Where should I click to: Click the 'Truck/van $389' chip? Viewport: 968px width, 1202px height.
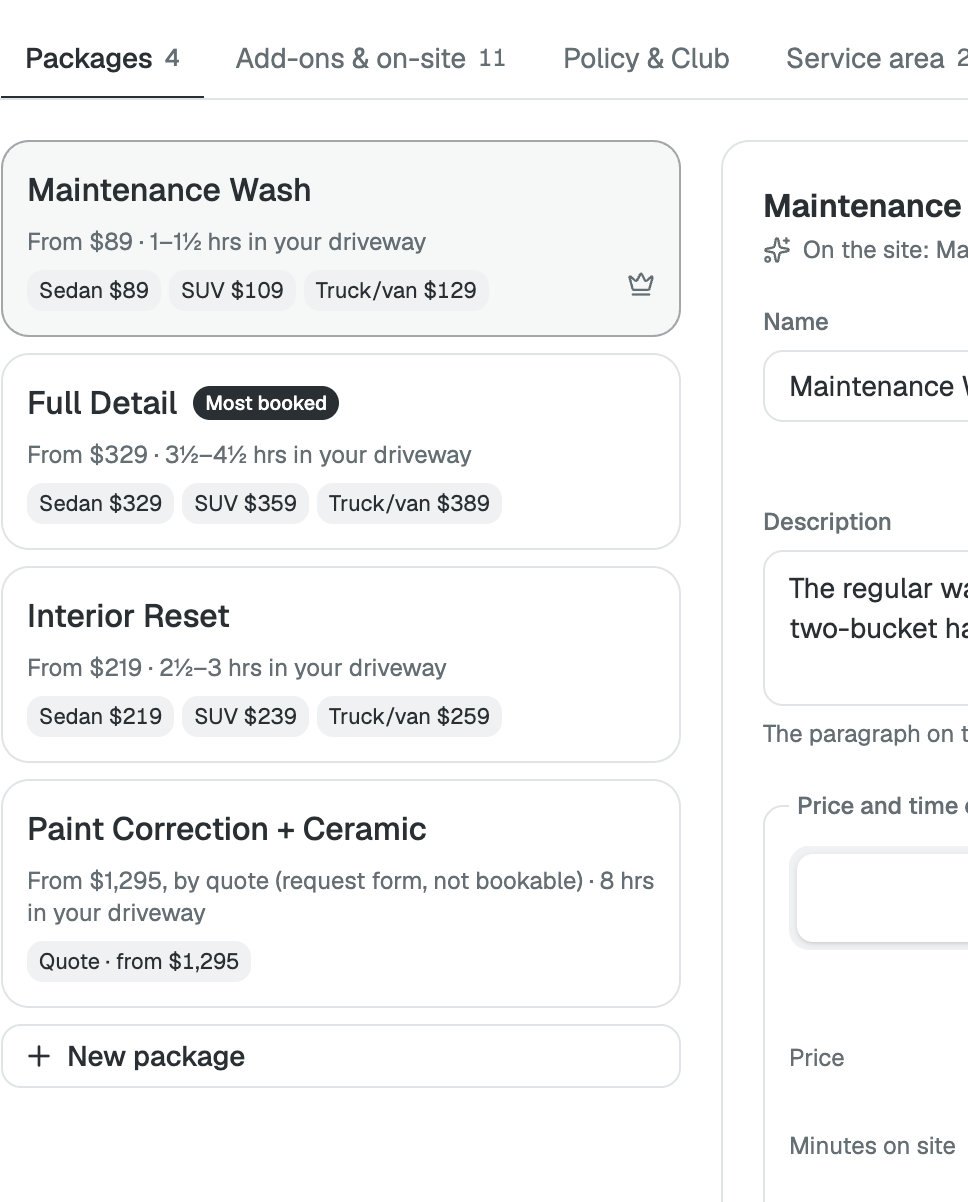409,503
